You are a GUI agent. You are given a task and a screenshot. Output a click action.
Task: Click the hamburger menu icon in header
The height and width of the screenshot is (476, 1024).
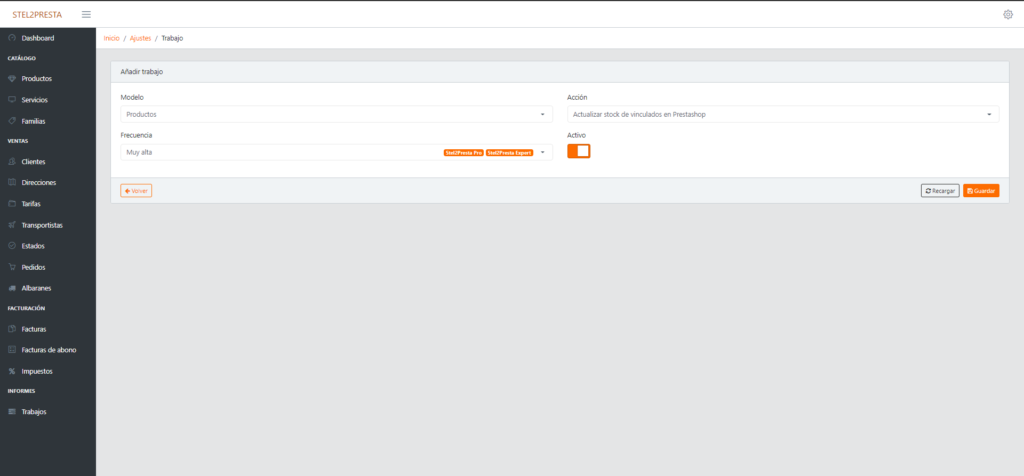pyautogui.click(x=86, y=14)
